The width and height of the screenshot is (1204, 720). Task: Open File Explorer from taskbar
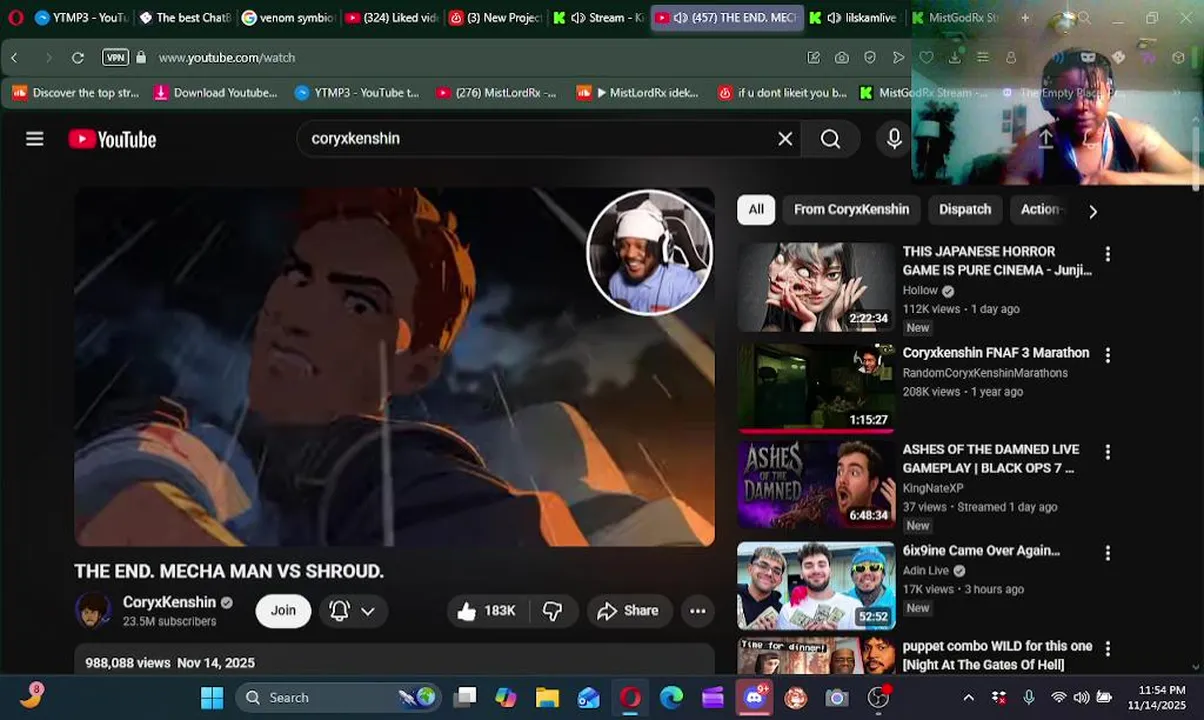pos(547,698)
